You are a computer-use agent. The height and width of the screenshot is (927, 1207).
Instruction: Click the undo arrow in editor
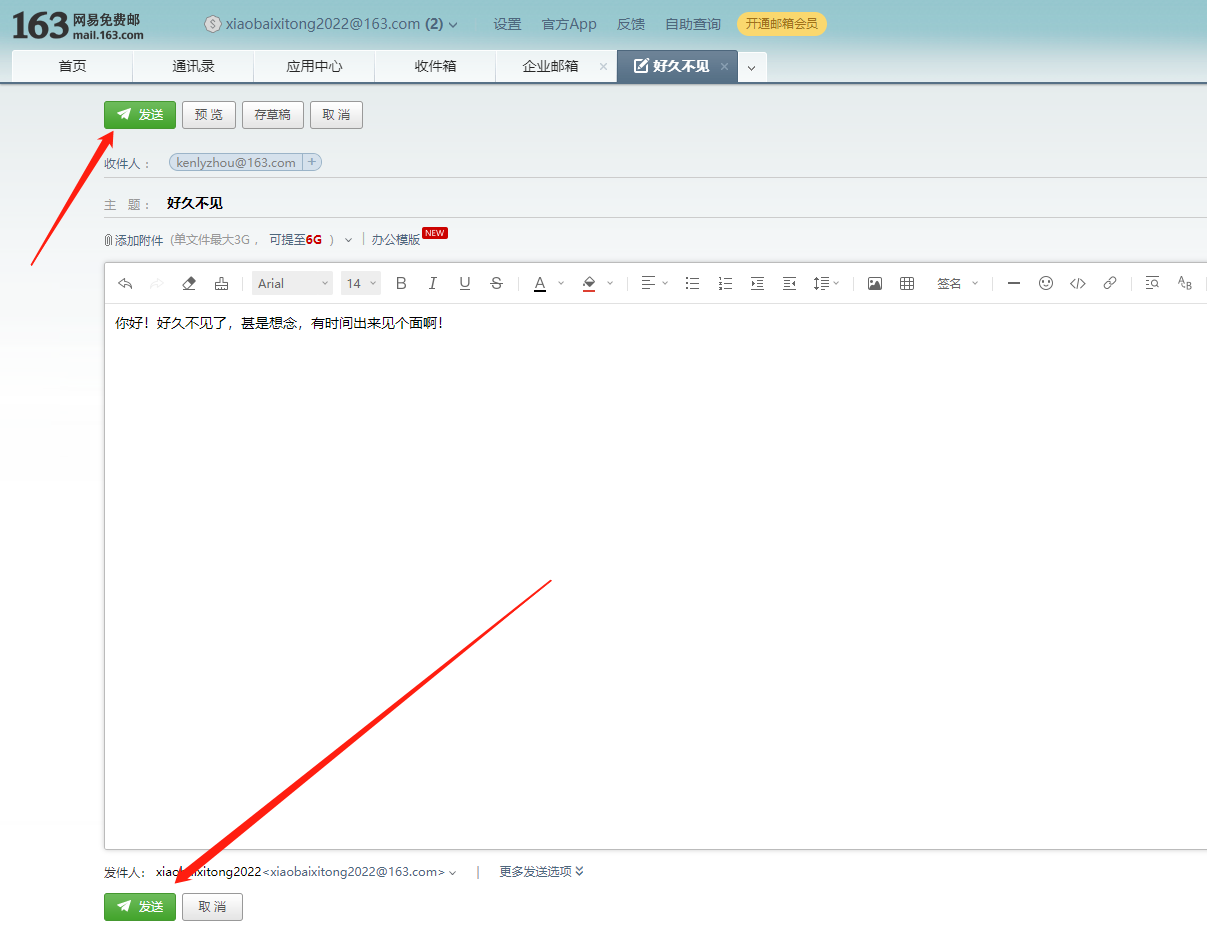click(125, 284)
